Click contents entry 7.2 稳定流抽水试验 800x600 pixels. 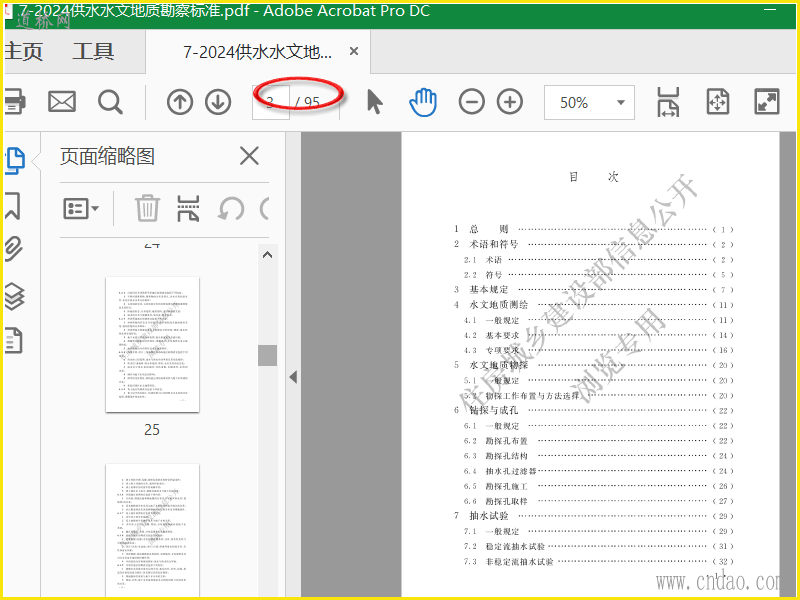598,546
